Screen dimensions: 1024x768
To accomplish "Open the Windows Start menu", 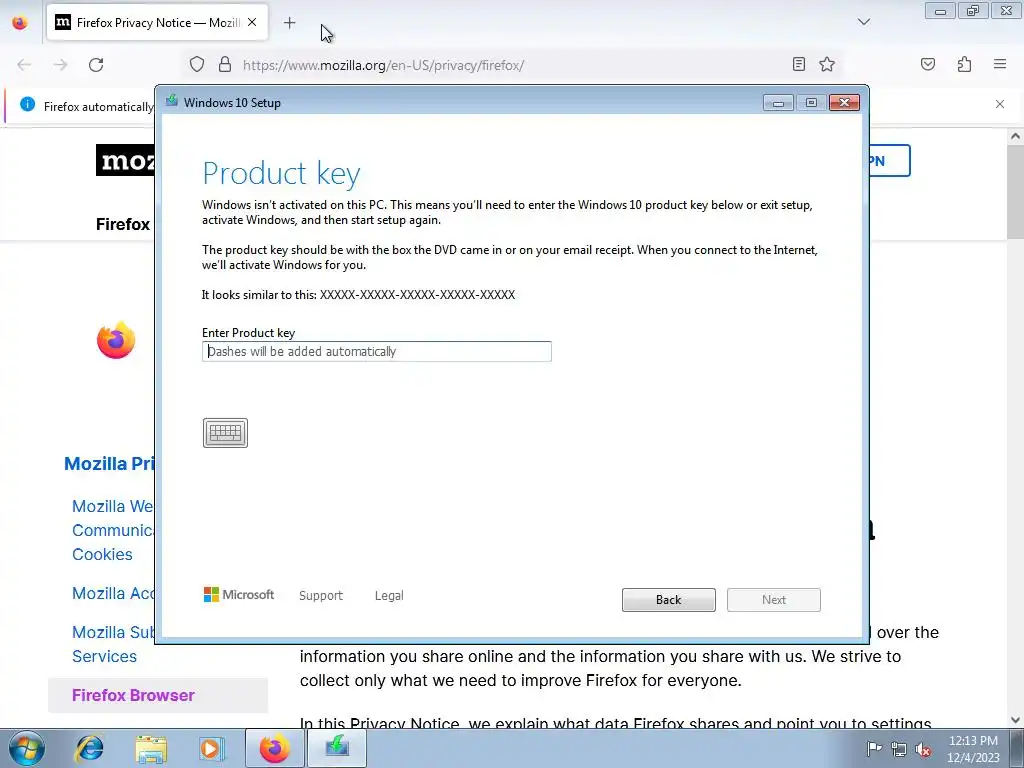I will pos(27,748).
